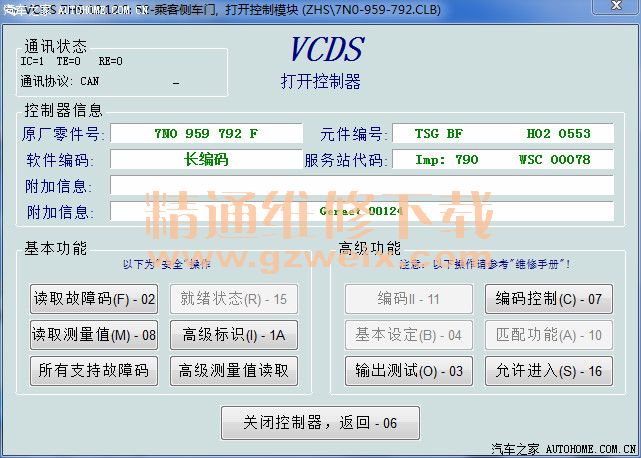Click the greyed 编码II - 11 button

(409, 299)
